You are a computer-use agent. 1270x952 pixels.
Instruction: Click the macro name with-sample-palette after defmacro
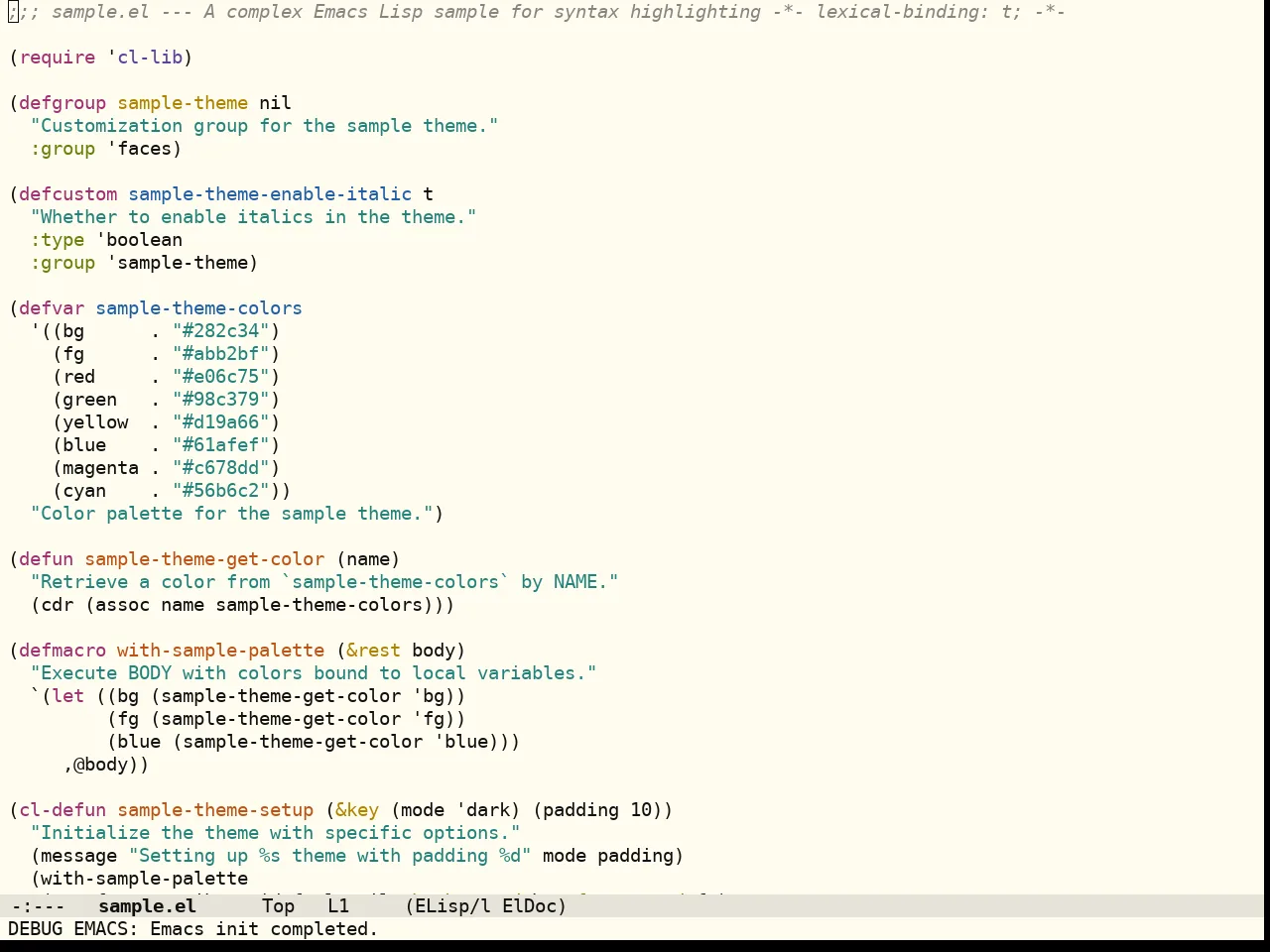pyautogui.click(x=220, y=651)
